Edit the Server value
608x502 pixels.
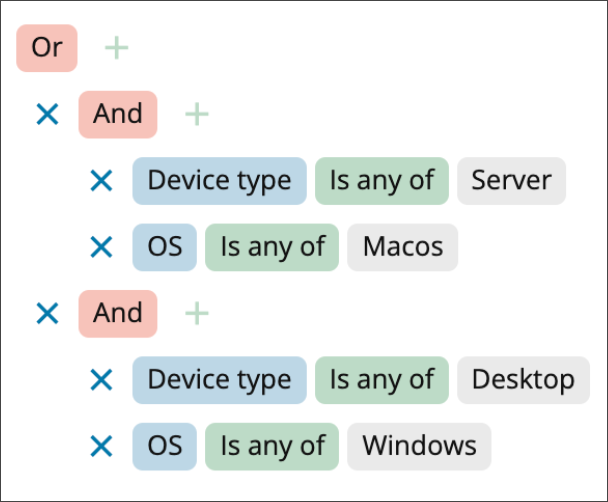click(511, 181)
